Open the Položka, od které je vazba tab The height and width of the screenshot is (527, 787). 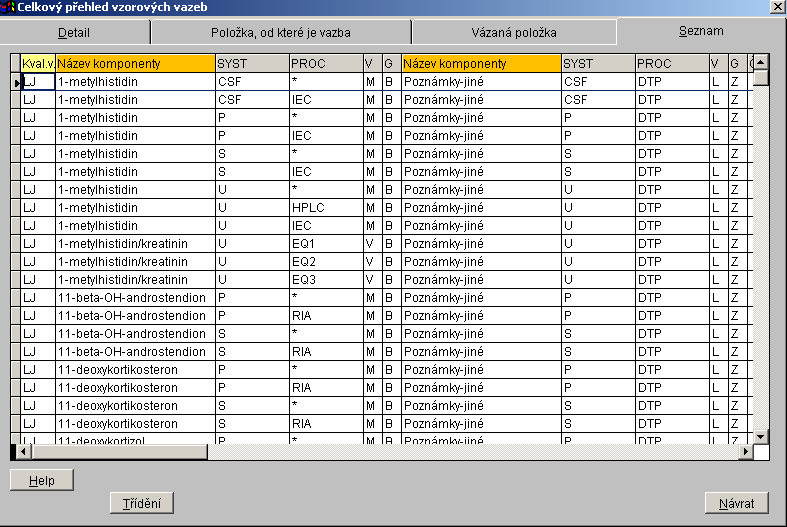280,32
